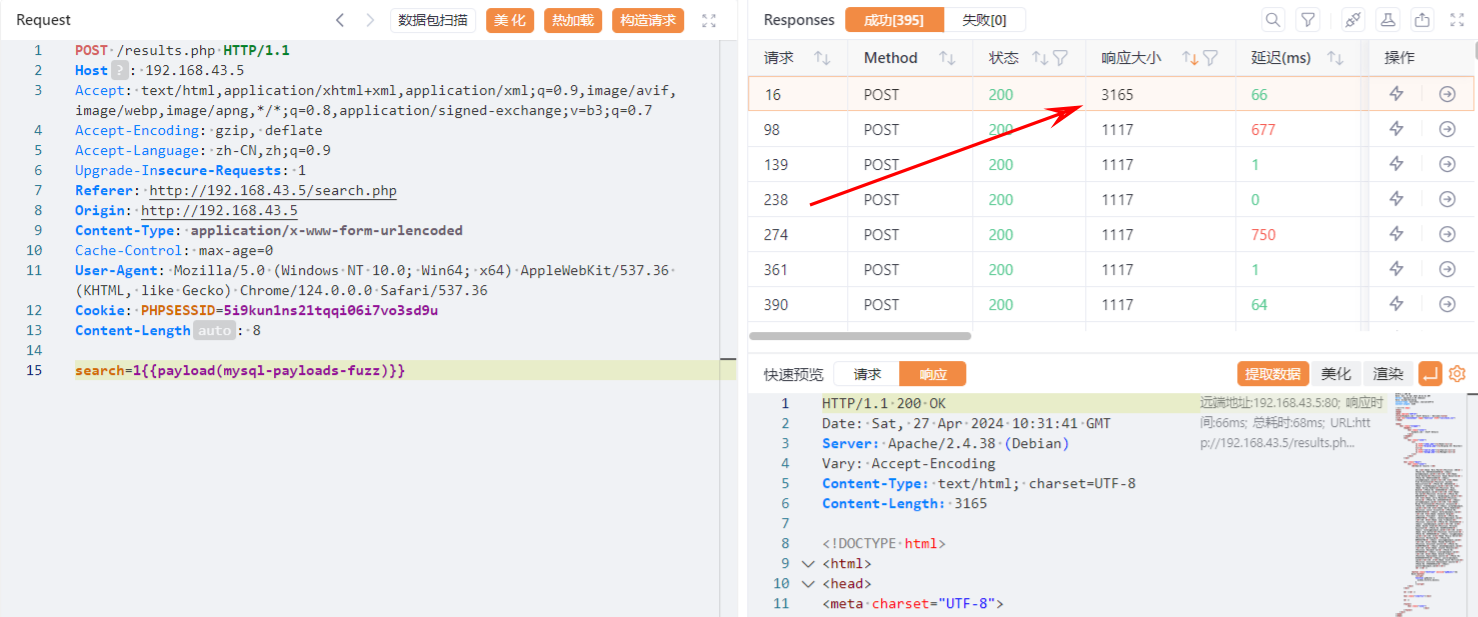Switch to the 失败[0] tab
This screenshot has height=617, width=1478.
pyautogui.click(x=984, y=20)
